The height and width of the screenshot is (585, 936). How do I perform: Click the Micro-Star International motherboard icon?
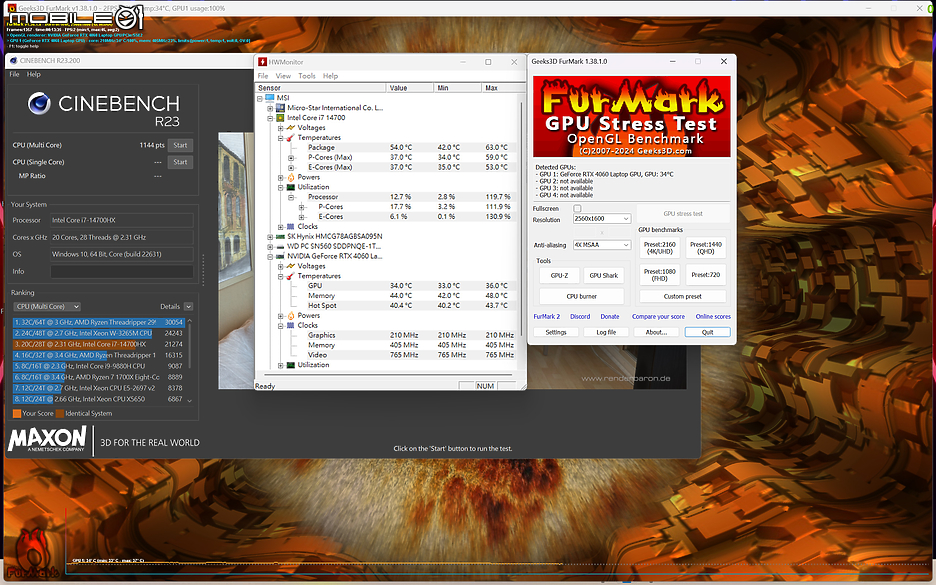click(280, 108)
